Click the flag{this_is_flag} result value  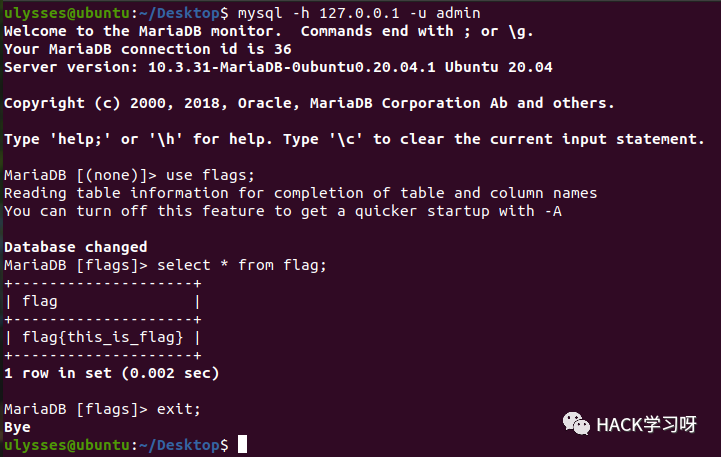pos(102,337)
